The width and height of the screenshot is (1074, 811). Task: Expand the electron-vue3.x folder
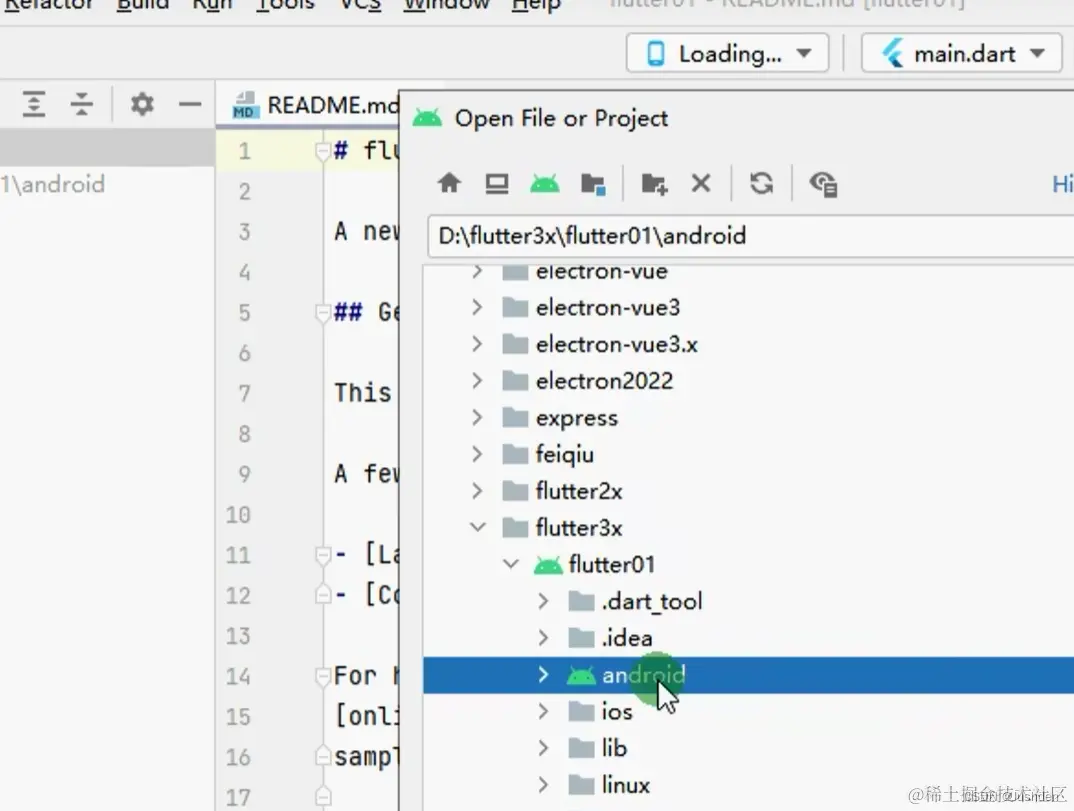tap(477, 344)
